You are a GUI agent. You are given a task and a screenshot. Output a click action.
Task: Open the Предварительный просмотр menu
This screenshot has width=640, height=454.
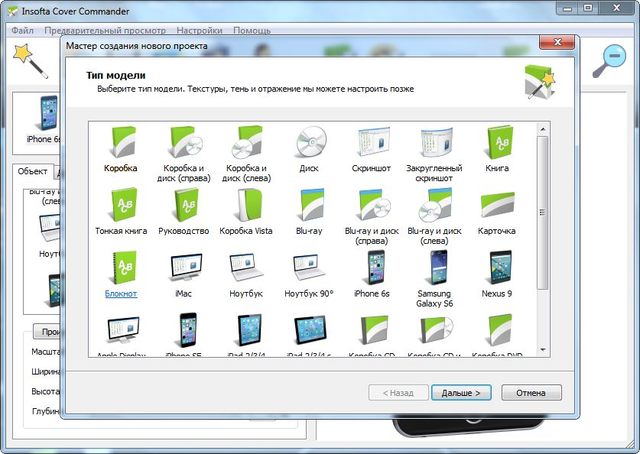point(105,31)
